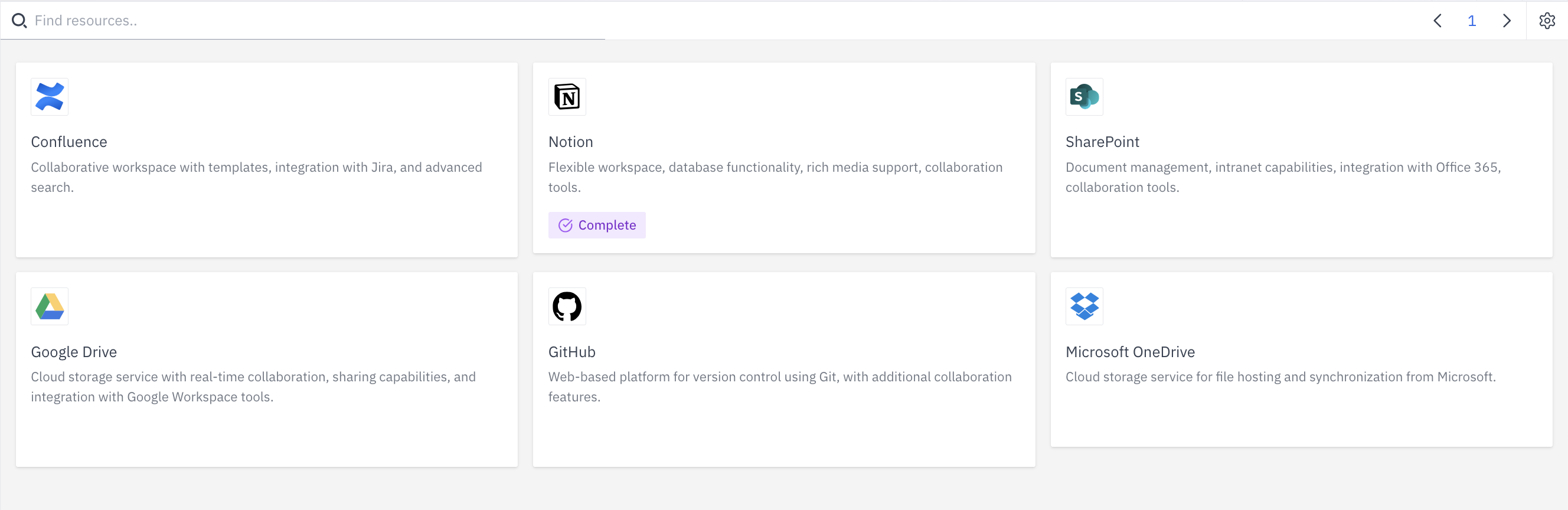Click the SharePoint logo icon
Screen dimensions: 1568x510
[x=1084, y=97]
